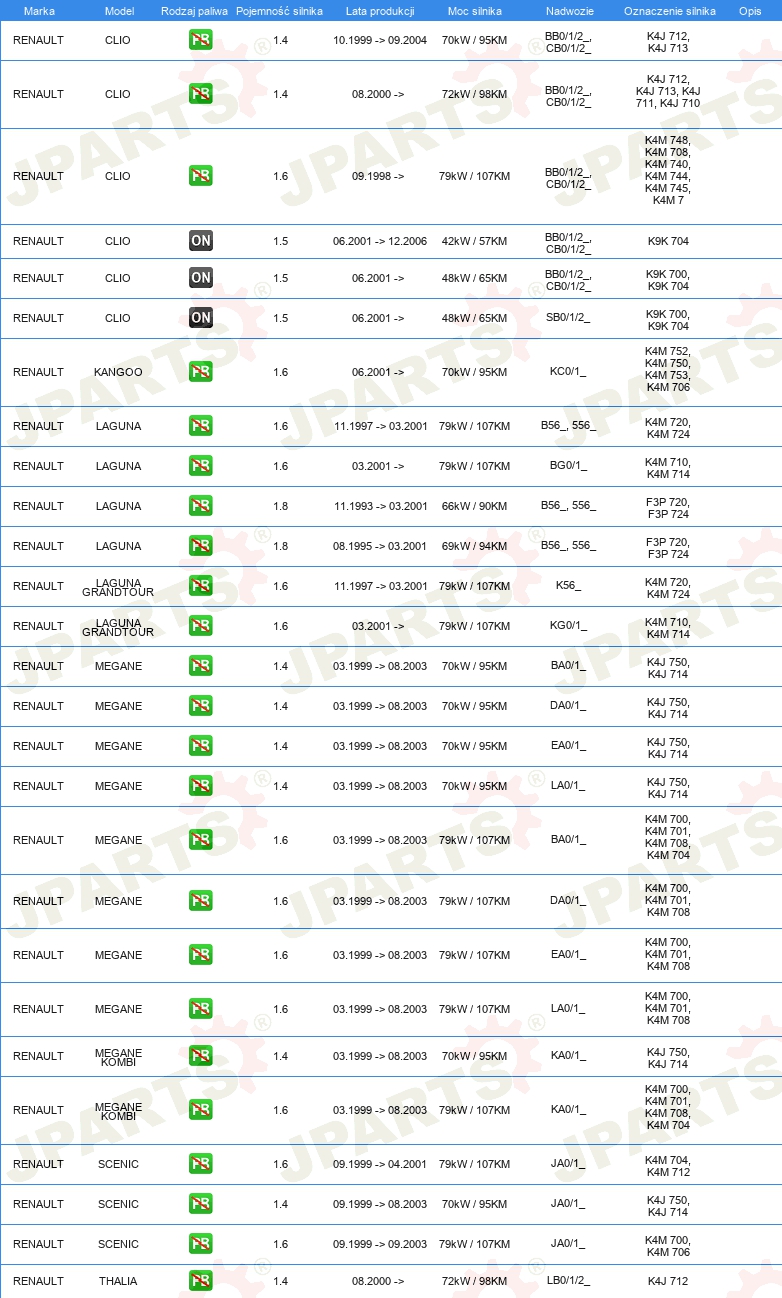Click the engine codes K4M 704, K4M 712 cell
The image size is (782, 1298).
[x=668, y=1164]
